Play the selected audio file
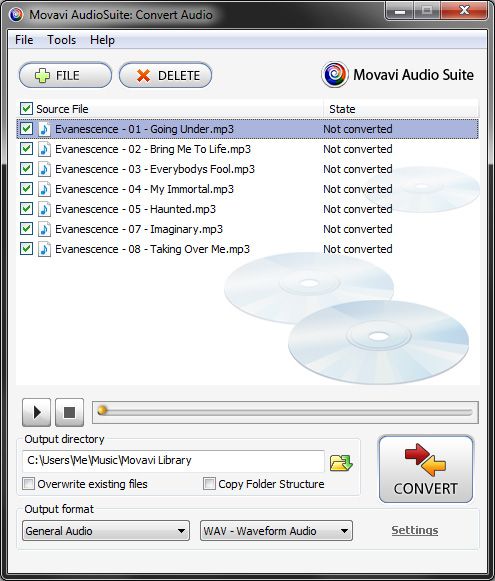Screen dimensions: 495x581 (x=37, y=412)
